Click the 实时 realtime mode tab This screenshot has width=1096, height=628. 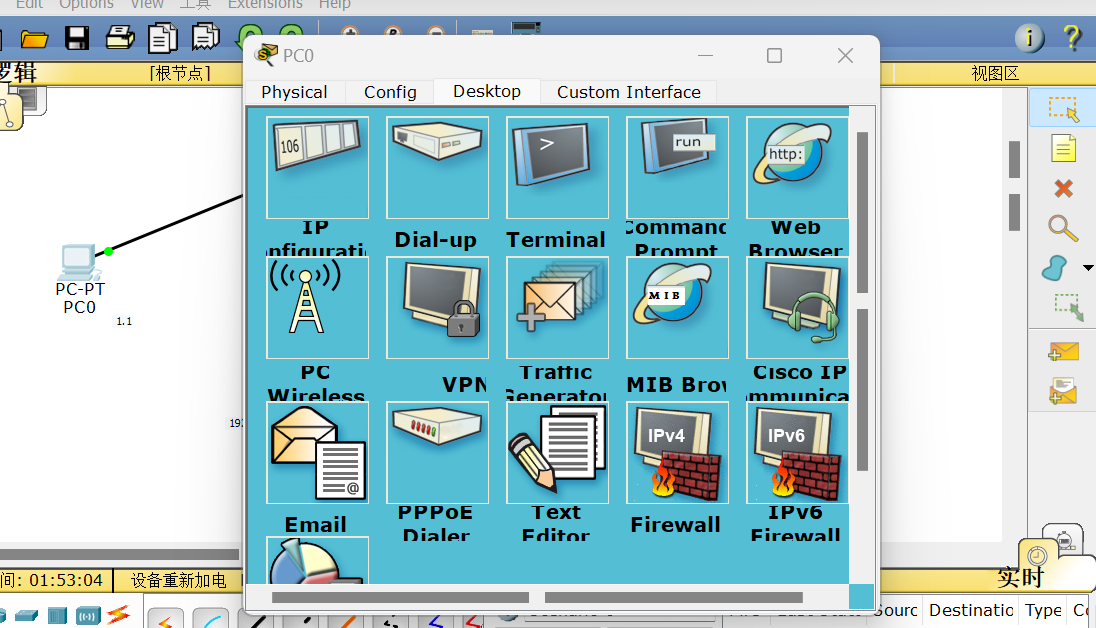coord(1021,578)
